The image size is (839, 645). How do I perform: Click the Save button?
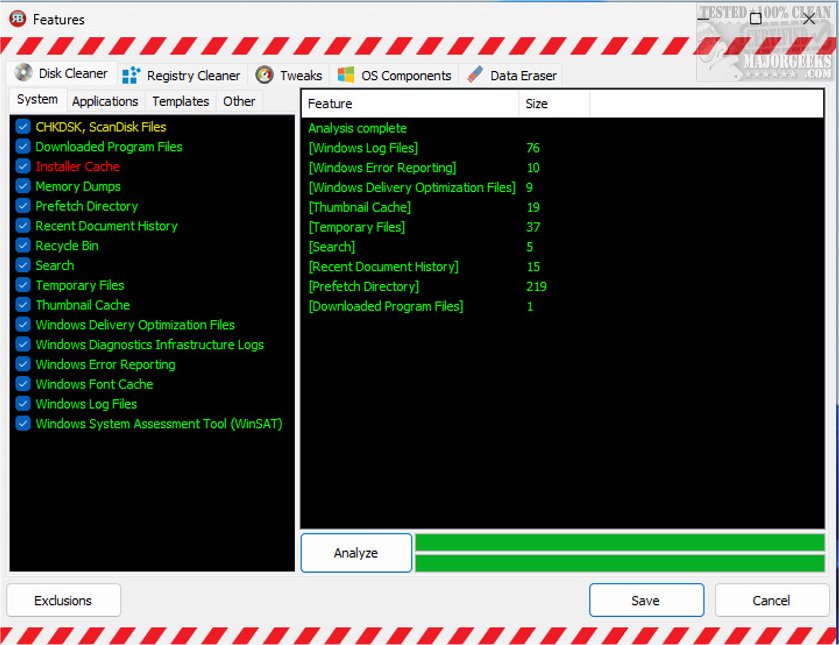pos(646,600)
